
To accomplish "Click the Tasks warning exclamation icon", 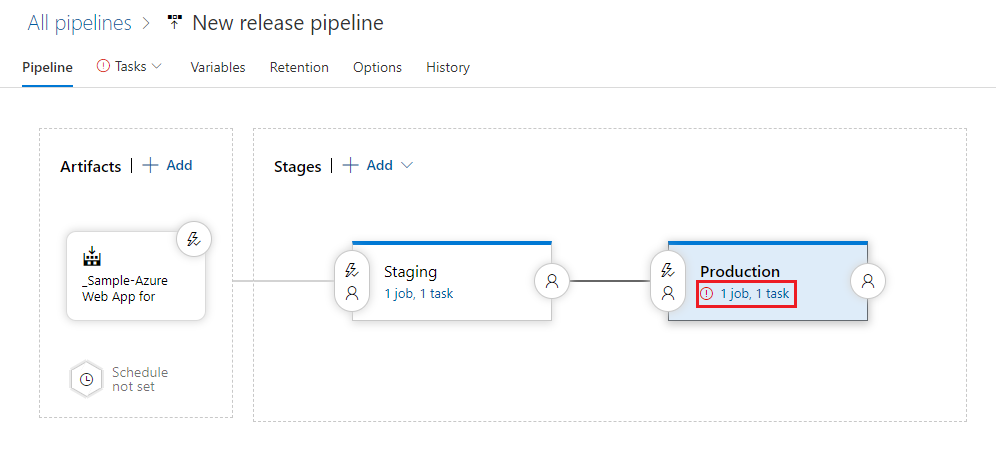I will pyautogui.click(x=103, y=66).
